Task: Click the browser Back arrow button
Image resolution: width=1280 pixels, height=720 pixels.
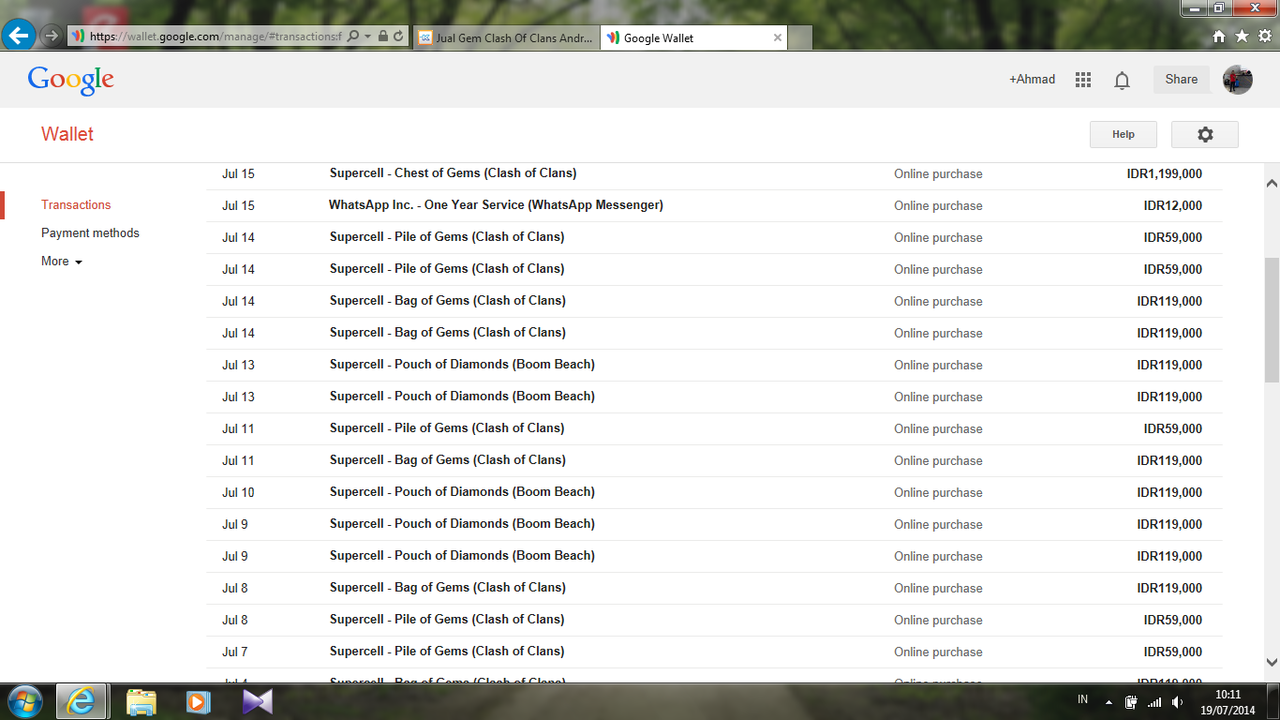Action: (x=18, y=36)
